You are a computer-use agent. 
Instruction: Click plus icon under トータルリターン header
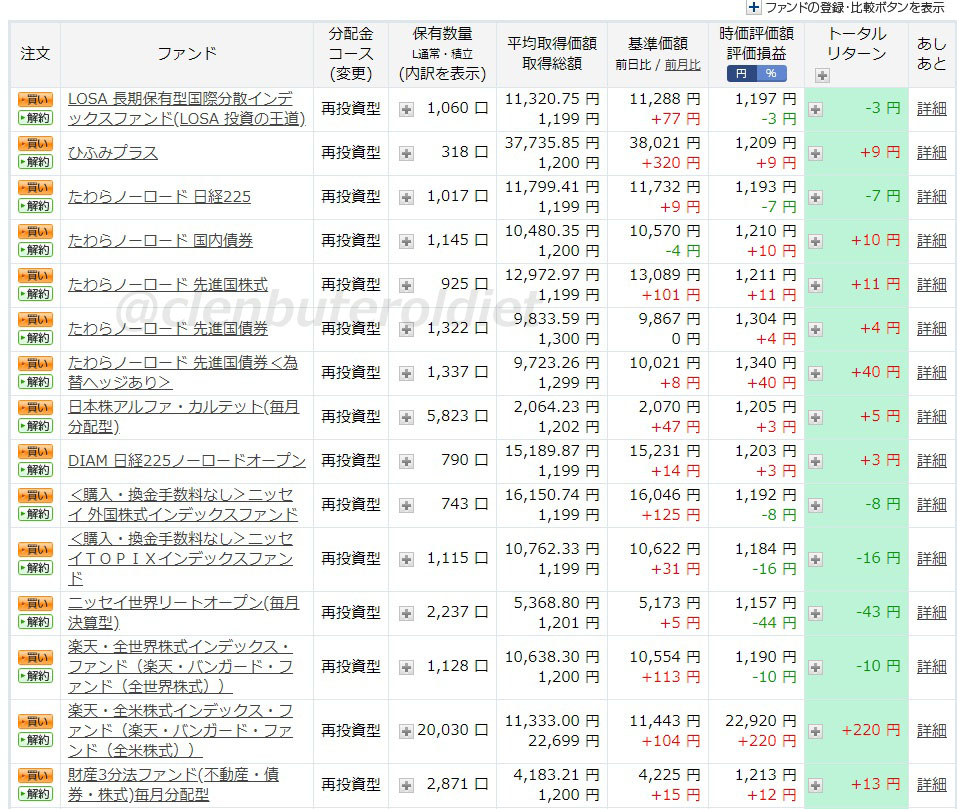[822, 76]
